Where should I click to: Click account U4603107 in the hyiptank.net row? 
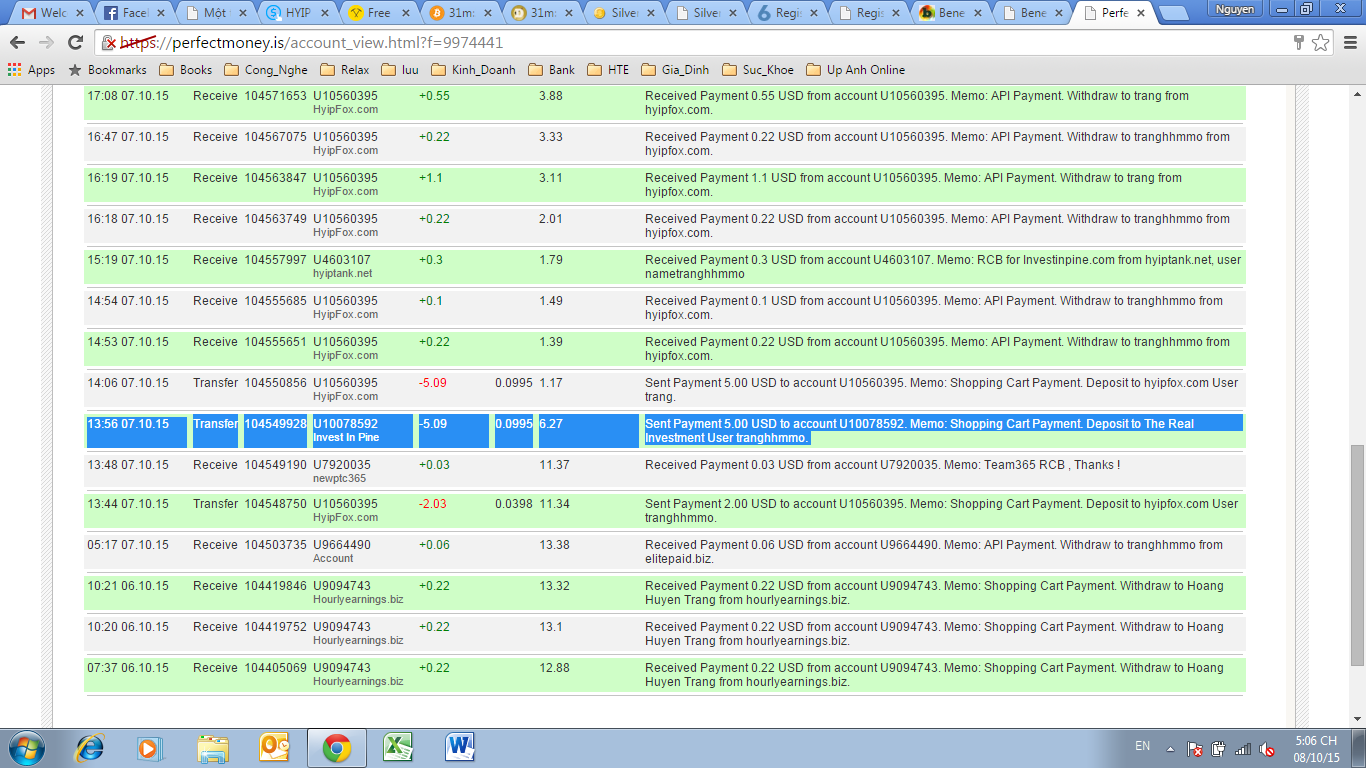click(341, 260)
